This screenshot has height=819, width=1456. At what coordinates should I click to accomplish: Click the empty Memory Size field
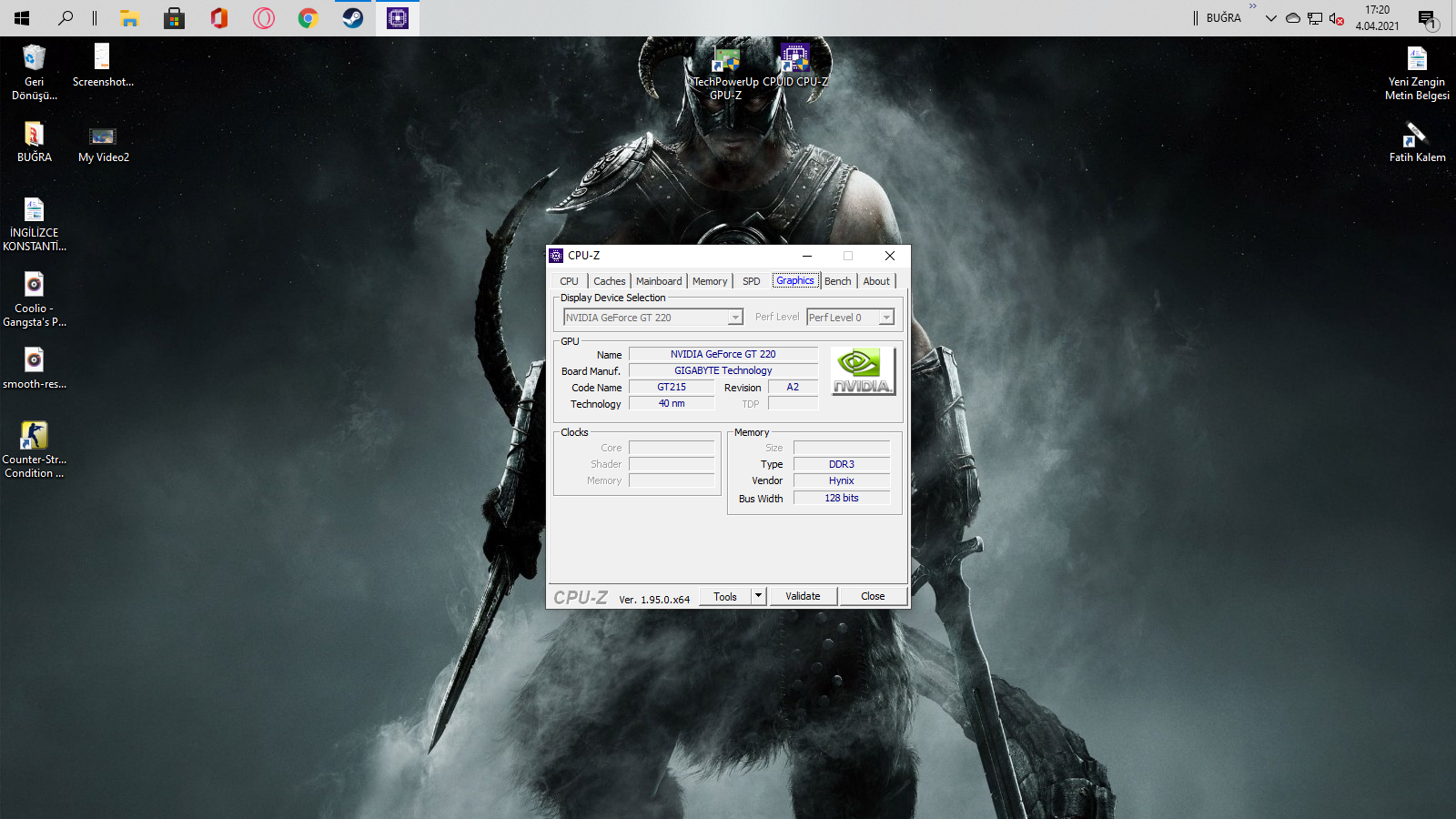842,448
